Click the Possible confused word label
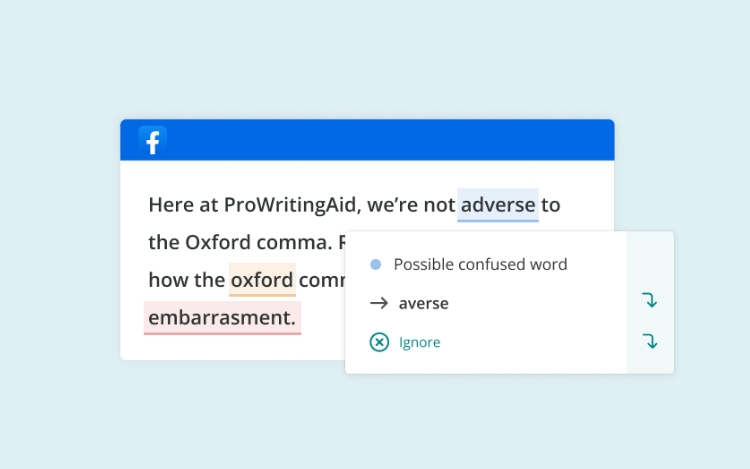750x469 pixels. [x=480, y=264]
